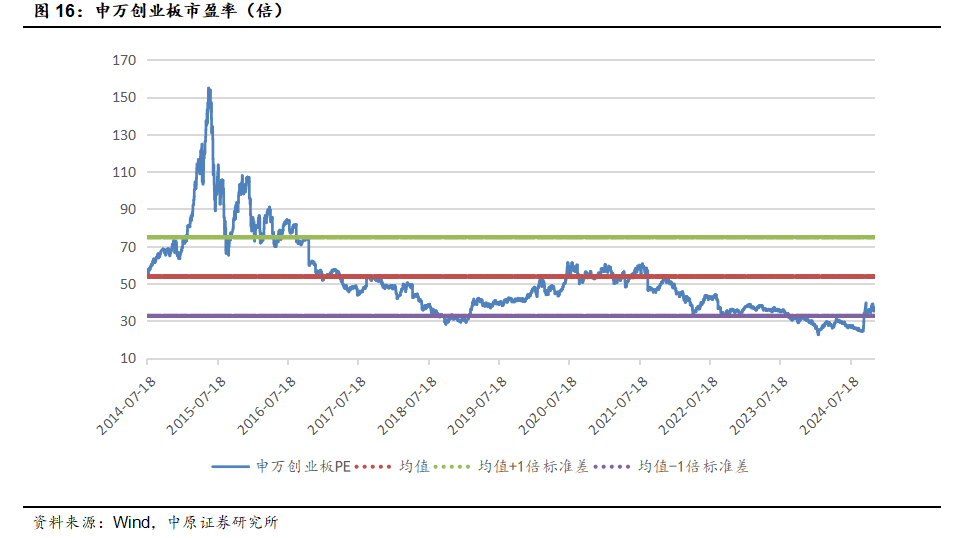Click the 10 y-axis label

127,359
